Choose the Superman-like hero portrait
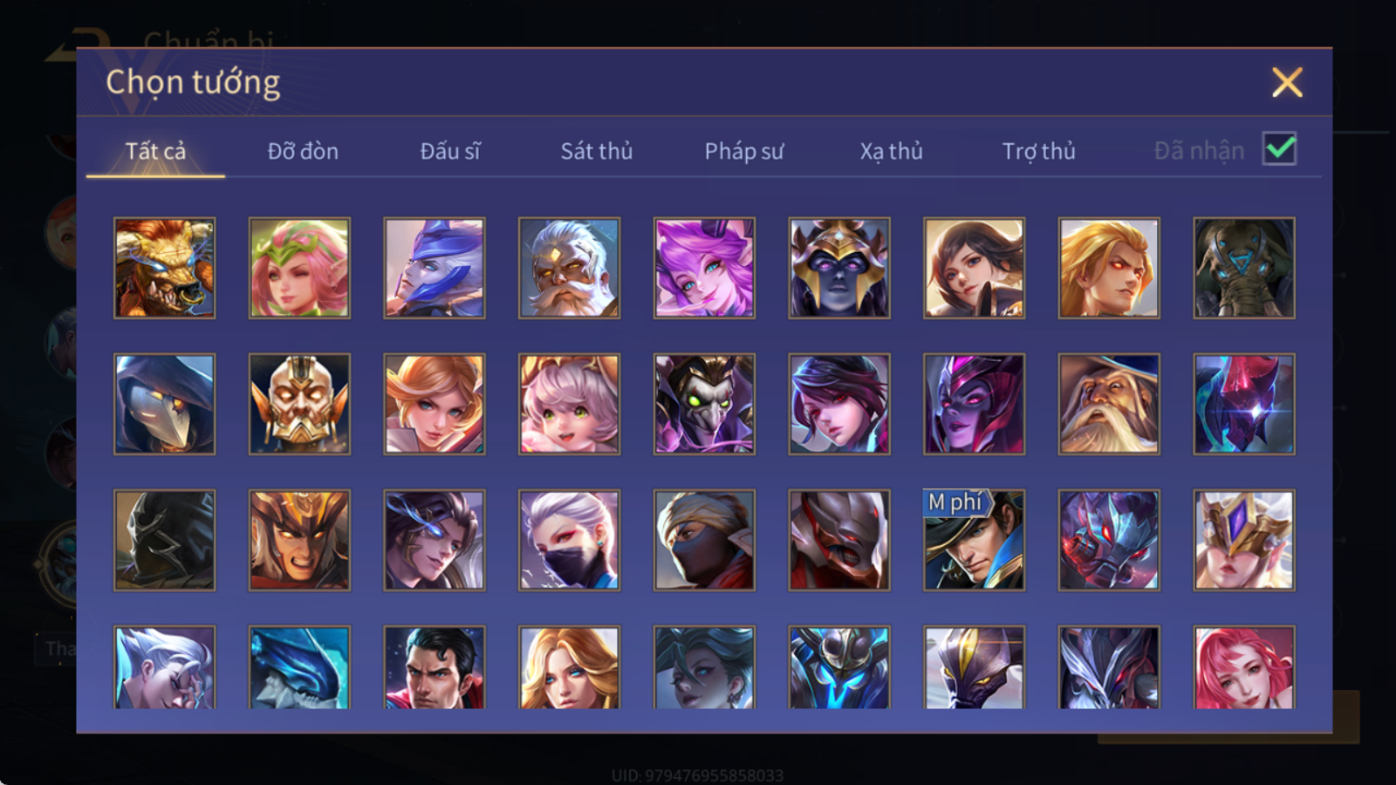 coord(434,667)
